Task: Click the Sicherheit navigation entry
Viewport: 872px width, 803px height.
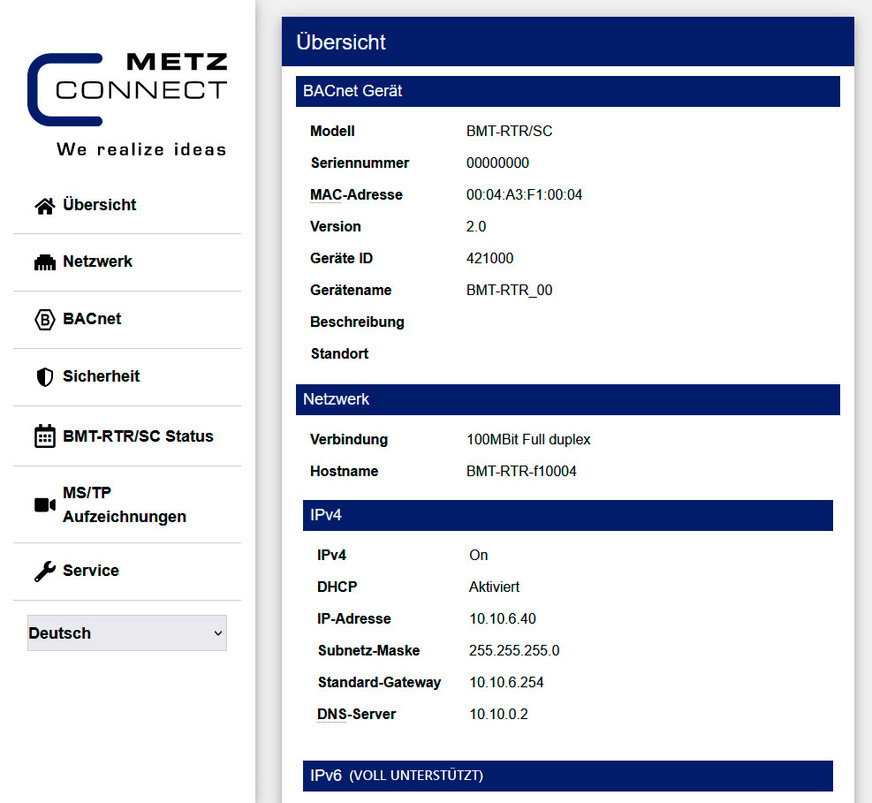Action: (100, 377)
